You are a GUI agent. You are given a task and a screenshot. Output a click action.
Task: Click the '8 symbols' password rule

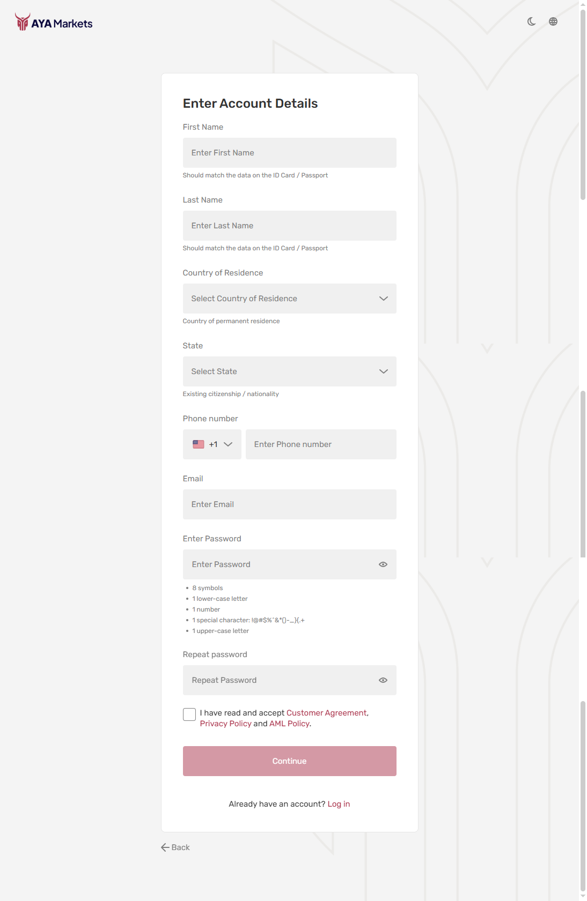(x=207, y=588)
